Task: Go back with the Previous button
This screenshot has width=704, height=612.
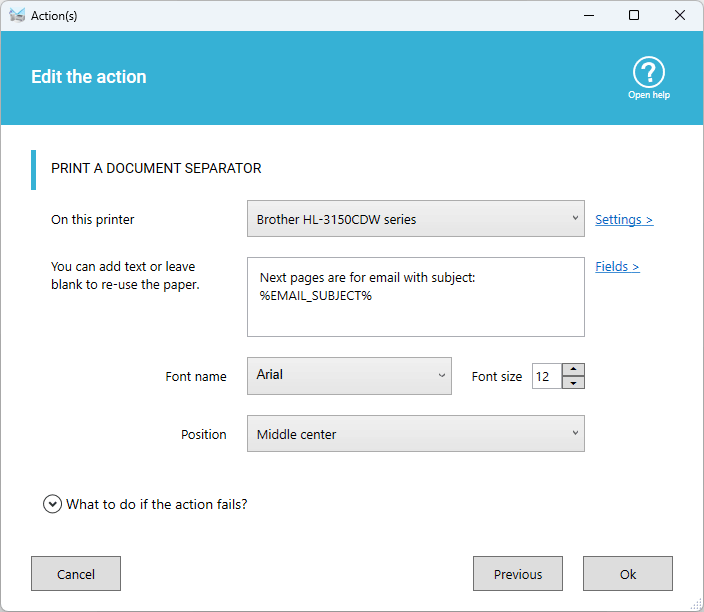Action: point(518,574)
